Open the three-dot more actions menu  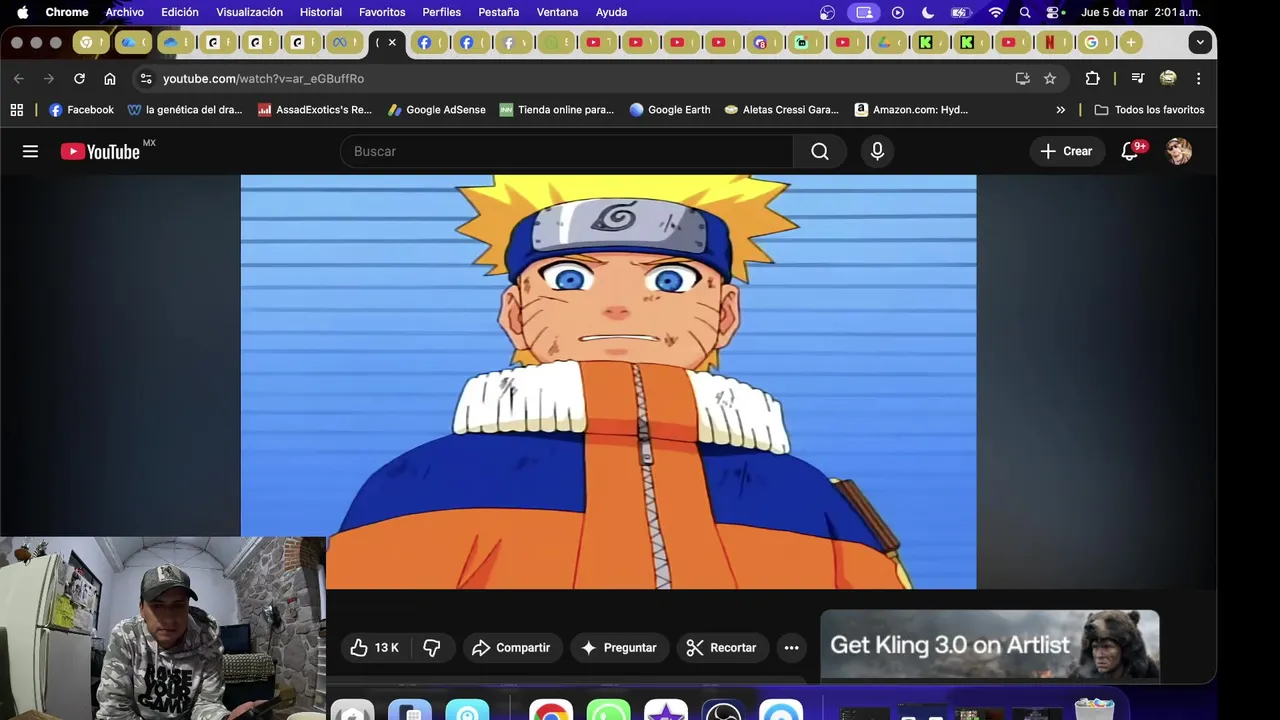pos(791,648)
